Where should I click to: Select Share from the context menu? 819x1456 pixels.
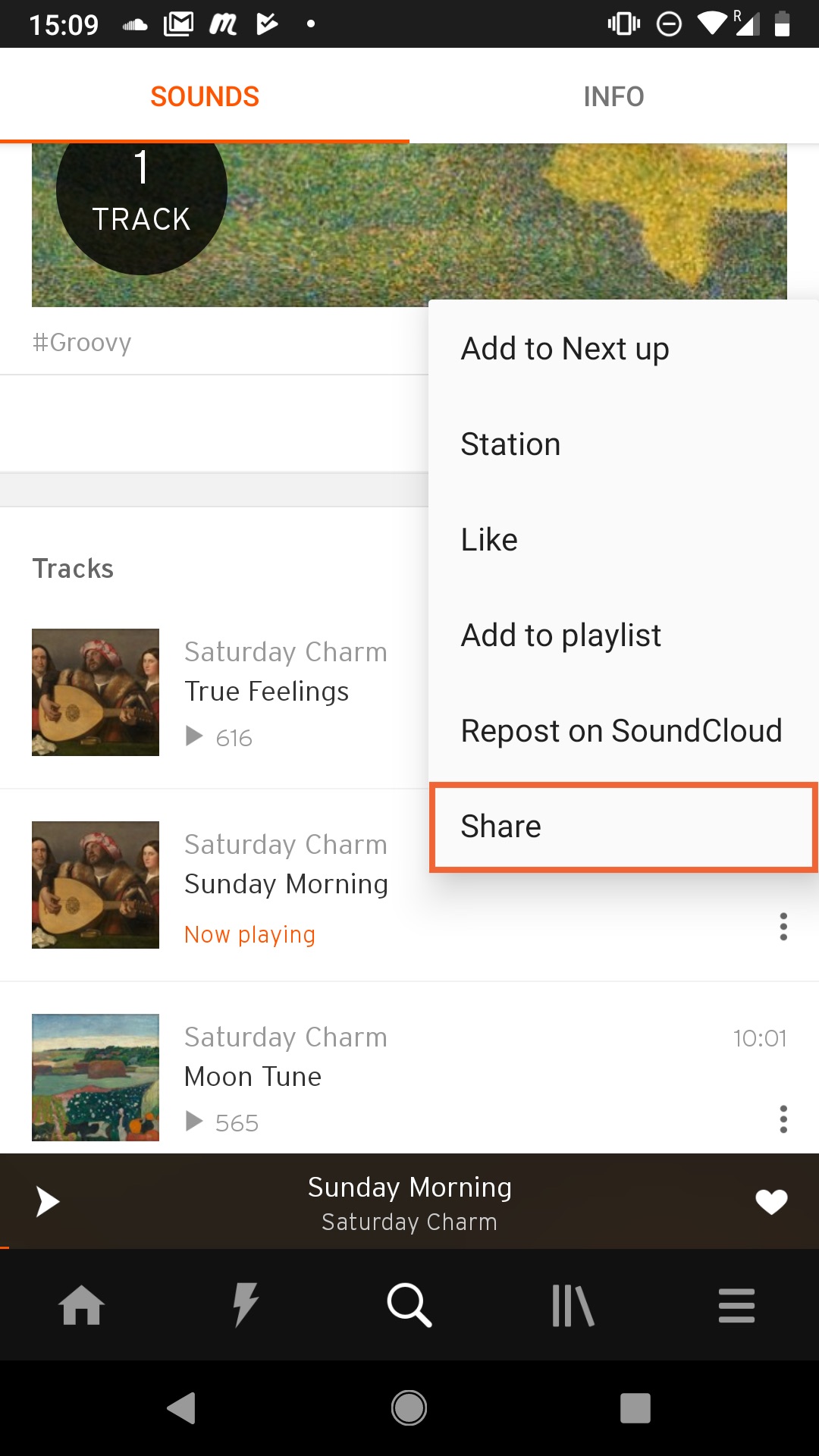click(x=623, y=827)
